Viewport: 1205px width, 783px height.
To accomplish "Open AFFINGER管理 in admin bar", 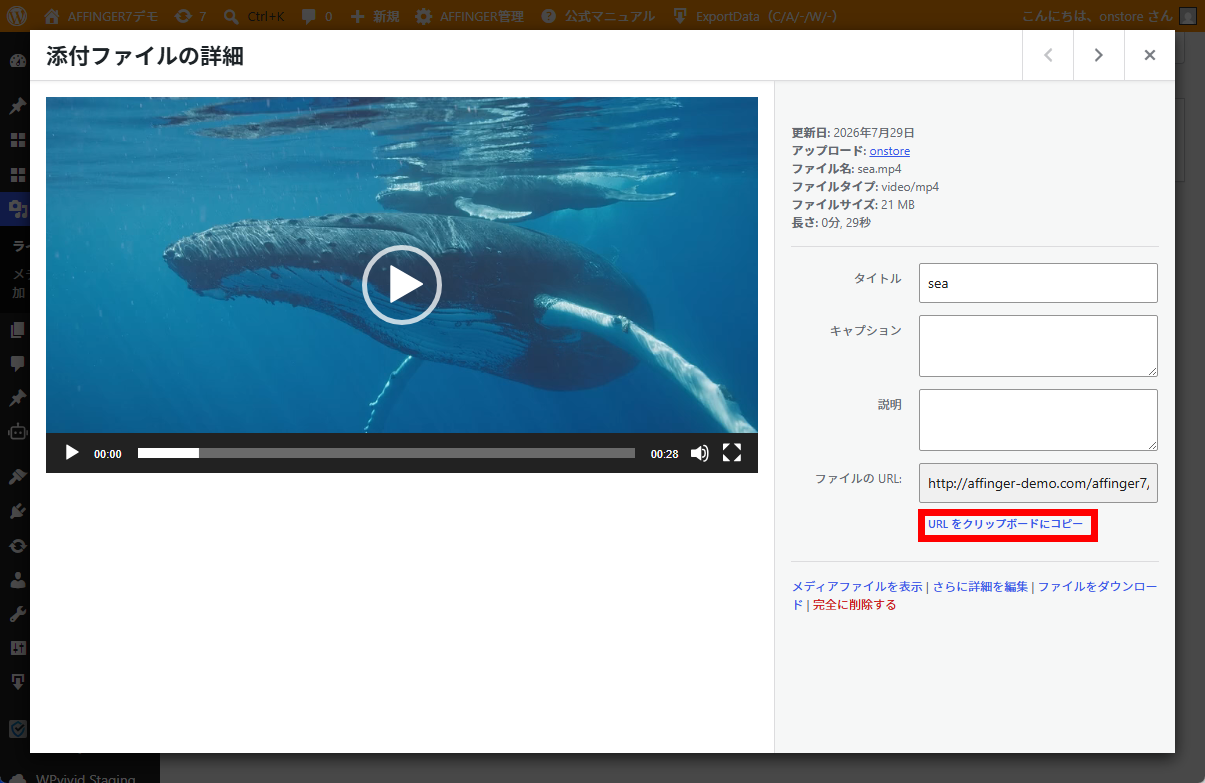I will coord(469,16).
